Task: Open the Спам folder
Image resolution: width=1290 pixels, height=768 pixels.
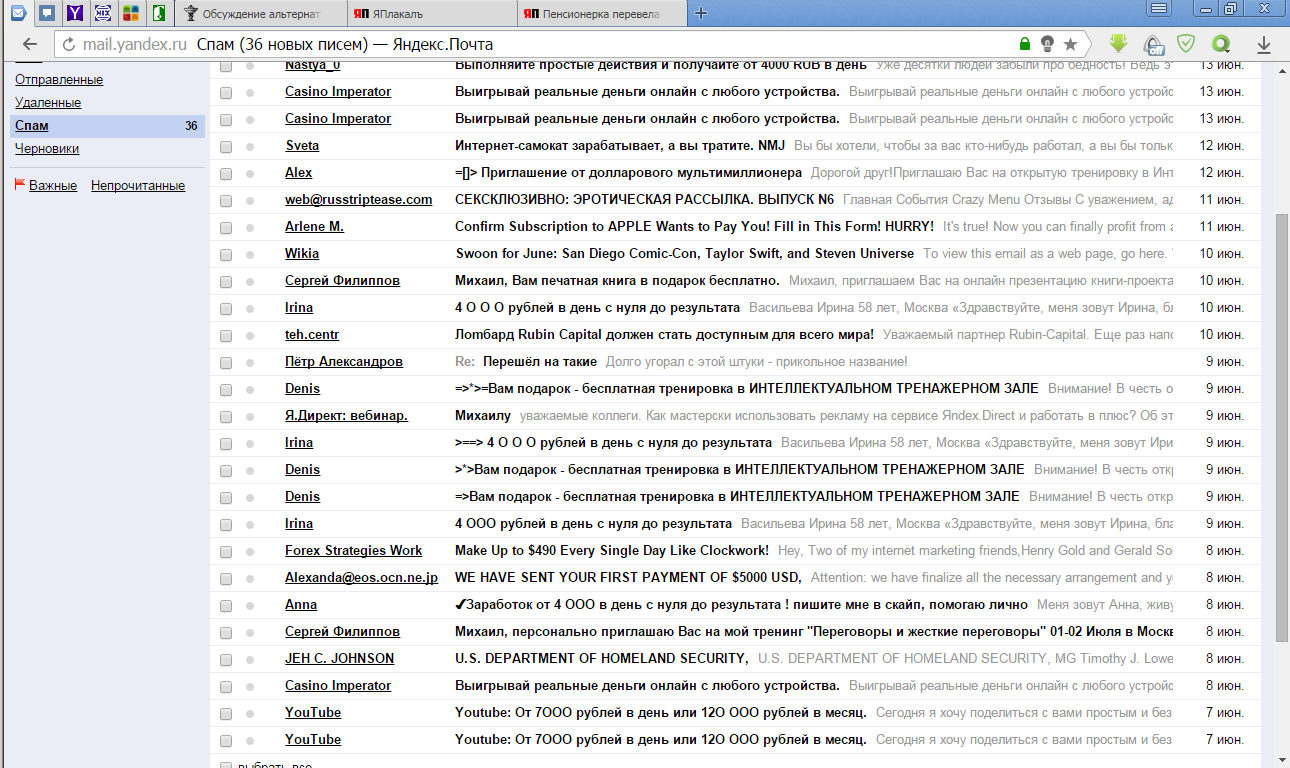Action: 32,126
